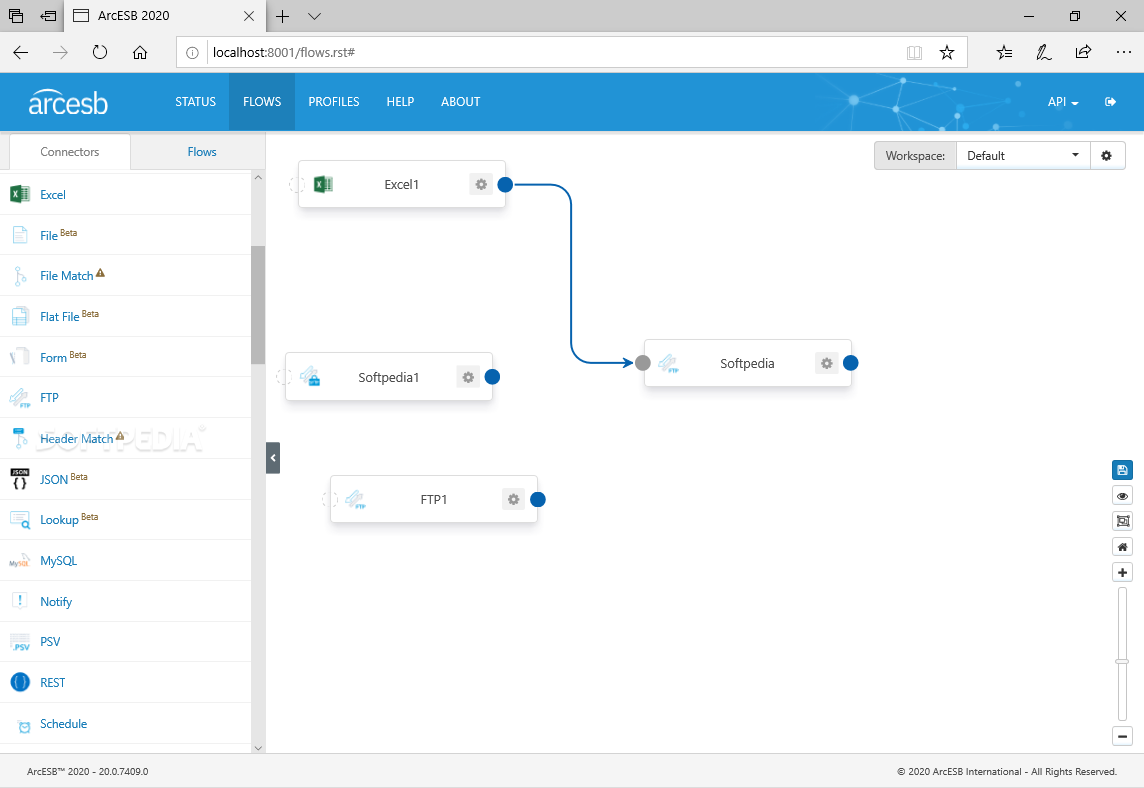This screenshot has width=1144, height=788.
Task: Click the PSV connector icon
Action: pyautogui.click(x=20, y=642)
